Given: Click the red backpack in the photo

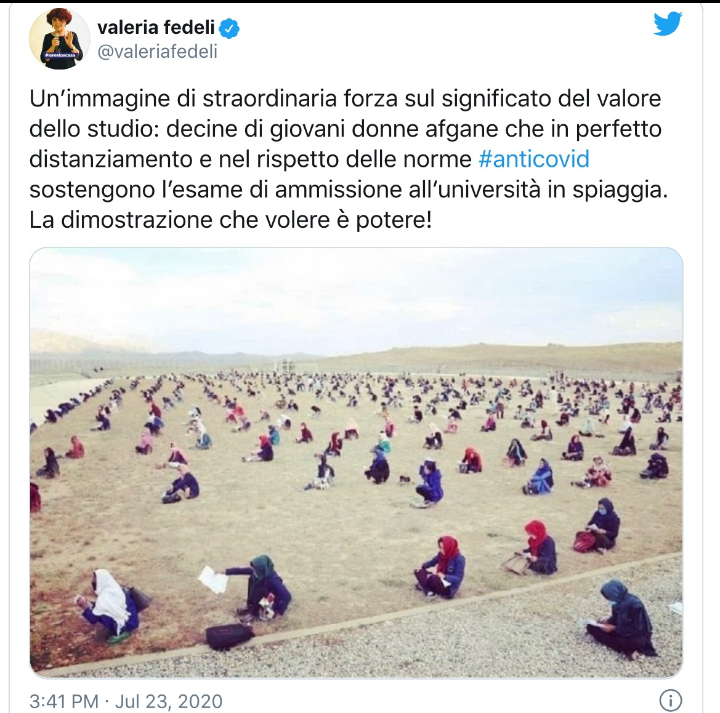Looking at the screenshot, I should click(x=584, y=542).
